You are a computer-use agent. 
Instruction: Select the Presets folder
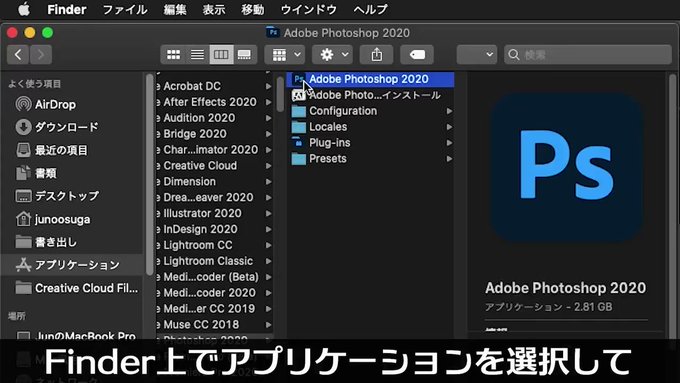tap(371, 159)
